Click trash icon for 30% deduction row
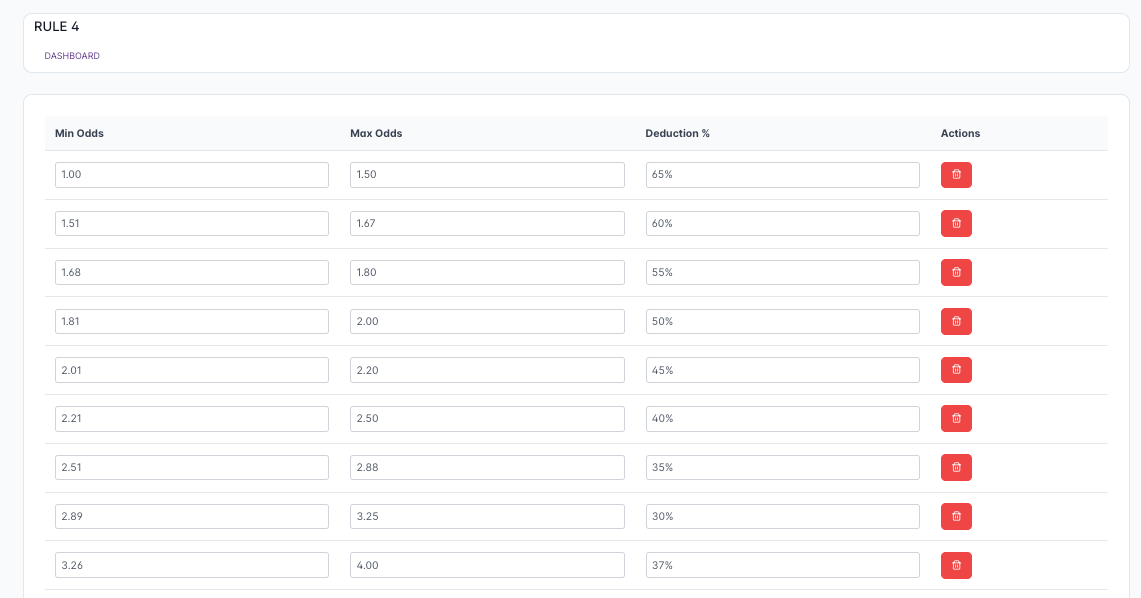This screenshot has width=1141, height=598. pyautogui.click(x=955, y=517)
